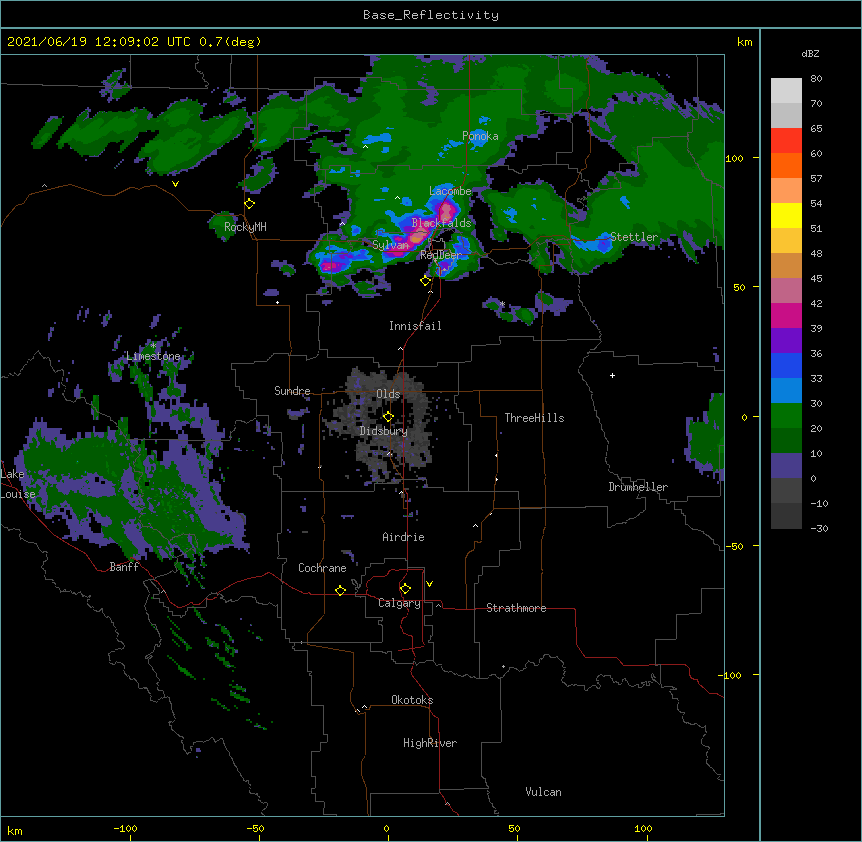Click the -50 tick on bottom axis
Image resolution: width=862 pixels, height=842 pixels.
(255, 828)
